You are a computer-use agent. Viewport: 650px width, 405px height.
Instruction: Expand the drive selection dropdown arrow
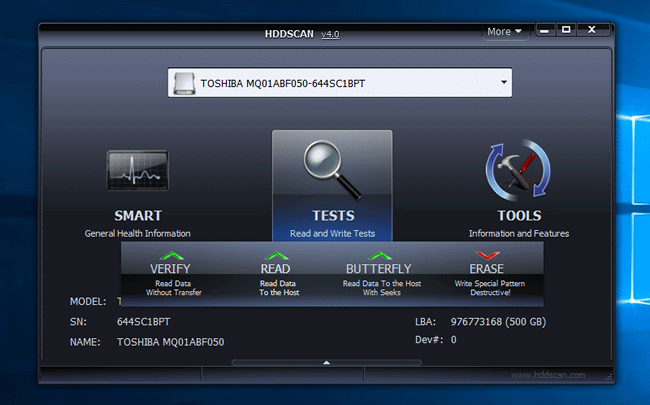pyautogui.click(x=504, y=82)
